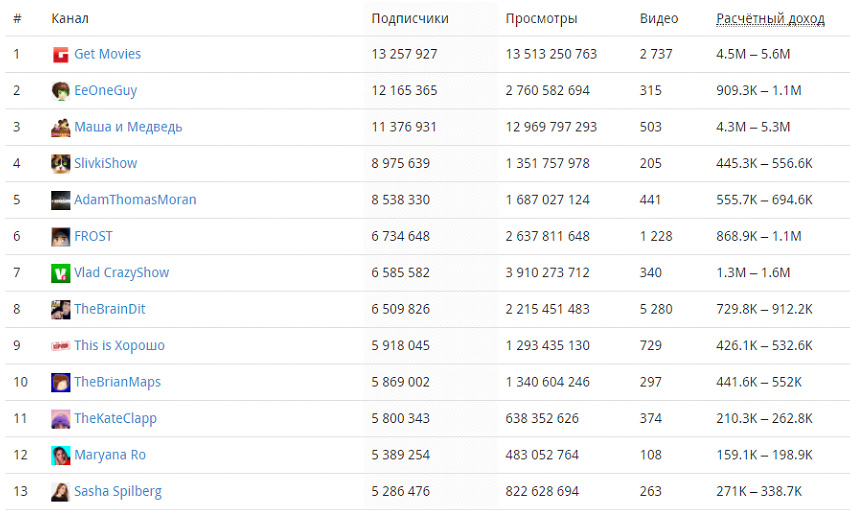Viewport: 850px width, 510px height.
Task: Click the Get Movies channel avatar icon
Action: 61,55
